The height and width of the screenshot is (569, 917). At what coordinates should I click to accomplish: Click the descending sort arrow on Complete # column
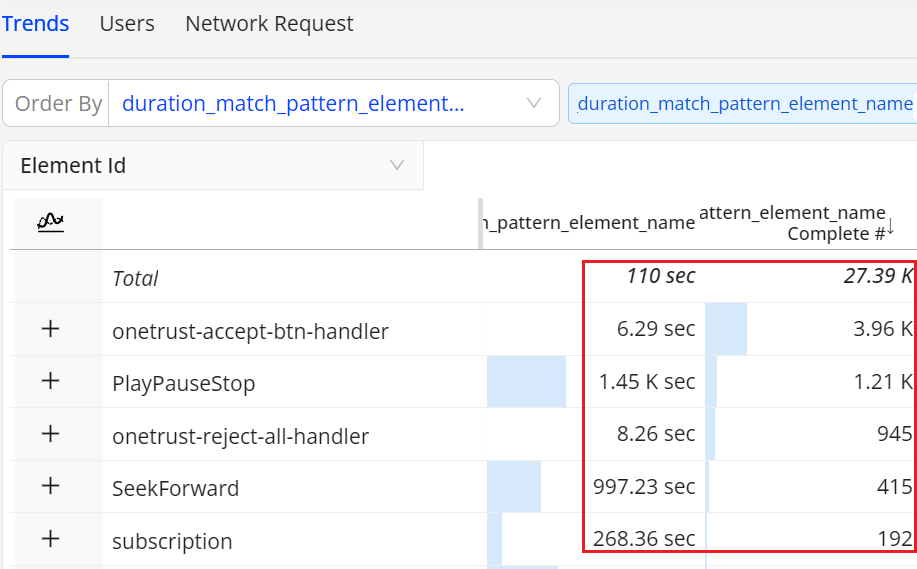890,230
